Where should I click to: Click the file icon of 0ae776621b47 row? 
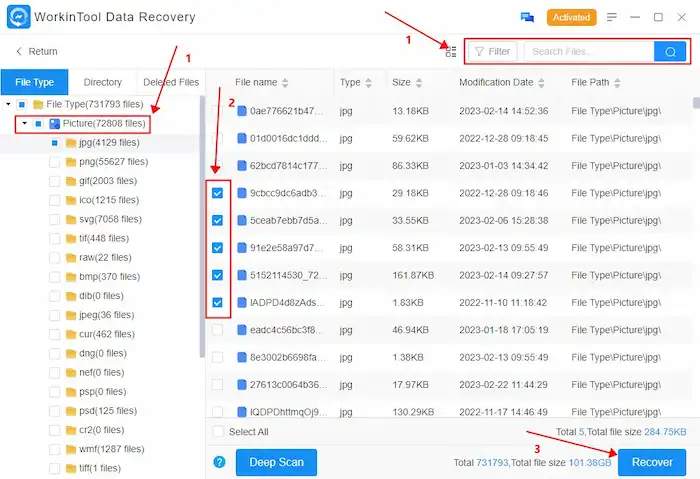pyautogui.click(x=242, y=111)
